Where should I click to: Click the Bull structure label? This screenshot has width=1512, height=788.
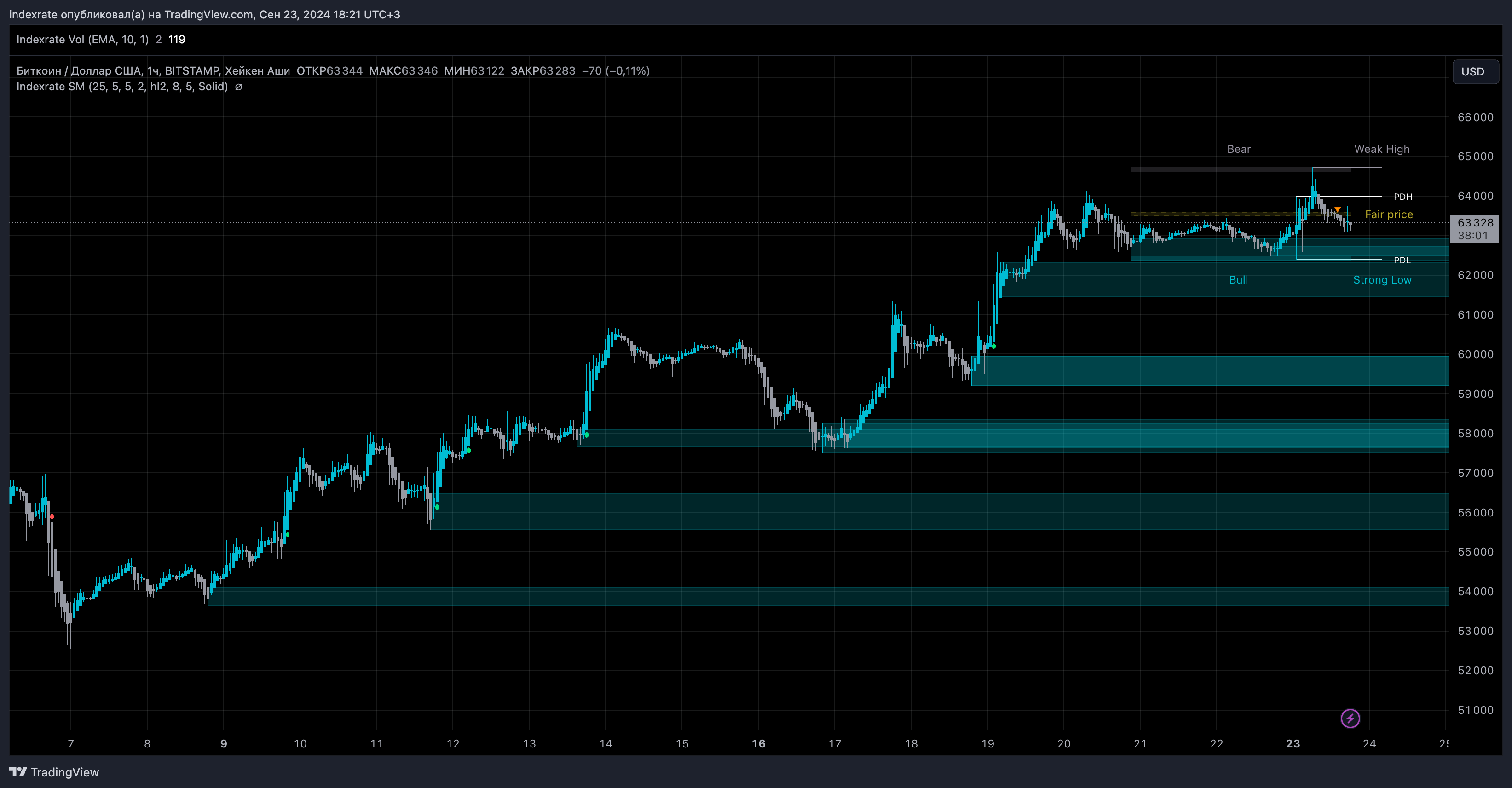tap(1239, 280)
